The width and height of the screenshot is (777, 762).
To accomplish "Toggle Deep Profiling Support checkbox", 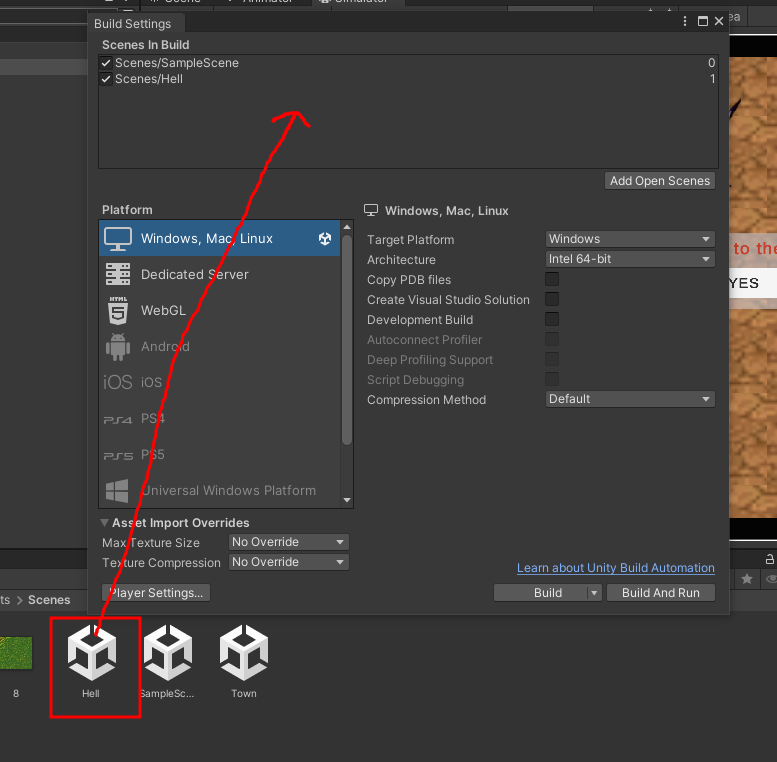I will coord(552,359).
